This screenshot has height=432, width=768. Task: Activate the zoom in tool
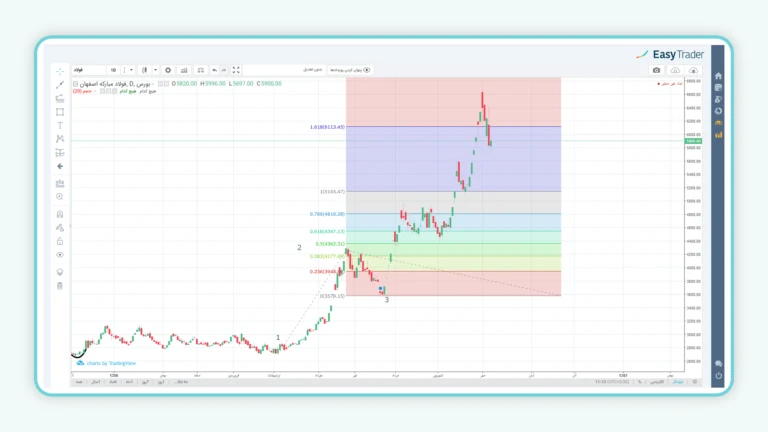click(60, 197)
